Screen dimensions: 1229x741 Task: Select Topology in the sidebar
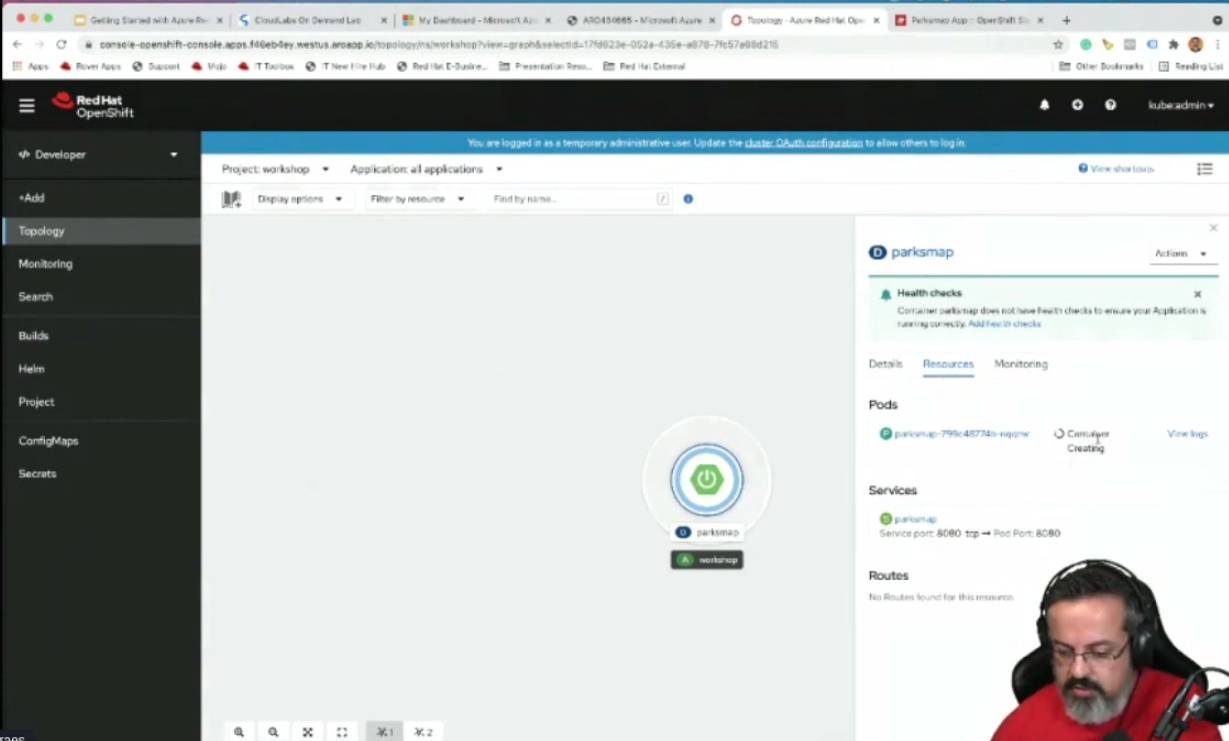click(100, 231)
